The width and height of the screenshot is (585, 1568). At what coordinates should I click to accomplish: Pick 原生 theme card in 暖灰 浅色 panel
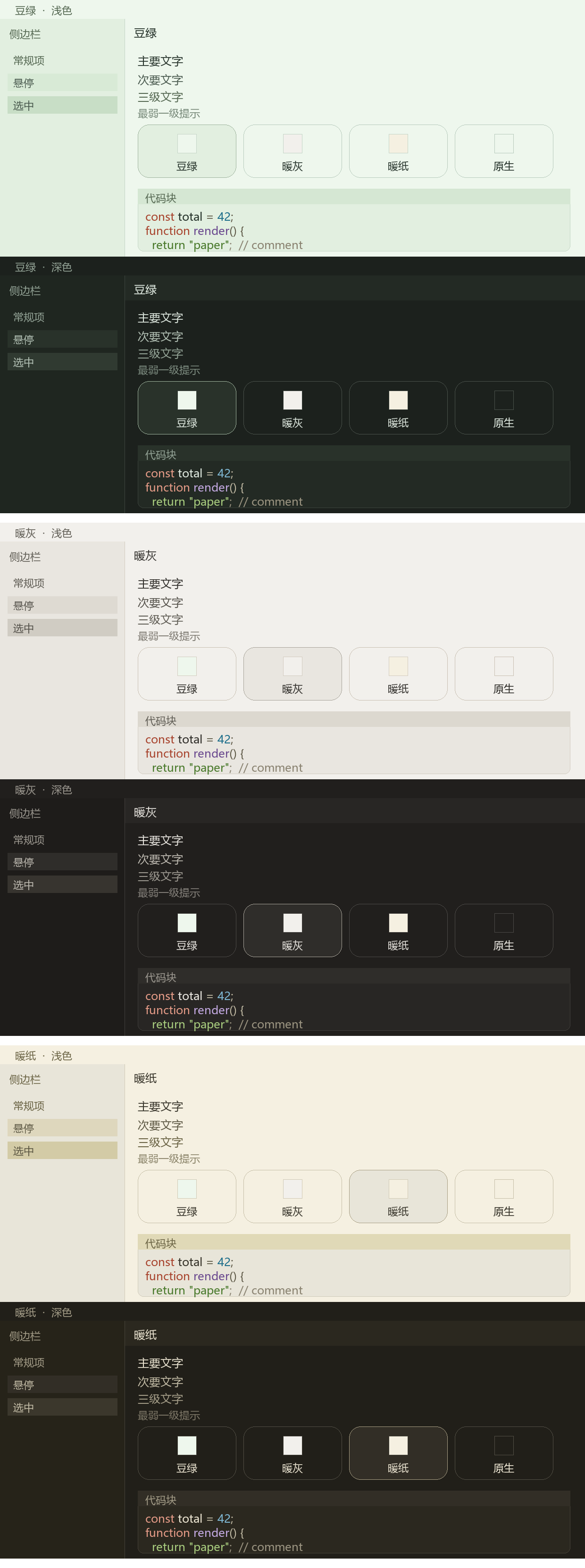click(504, 673)
